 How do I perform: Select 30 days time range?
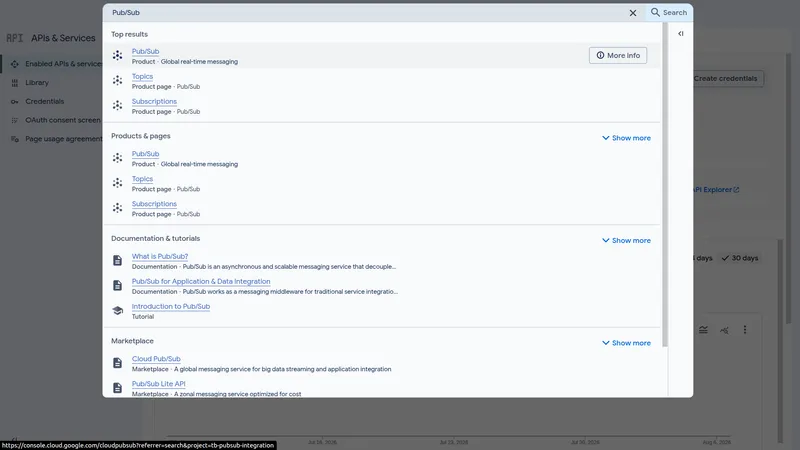740,258
